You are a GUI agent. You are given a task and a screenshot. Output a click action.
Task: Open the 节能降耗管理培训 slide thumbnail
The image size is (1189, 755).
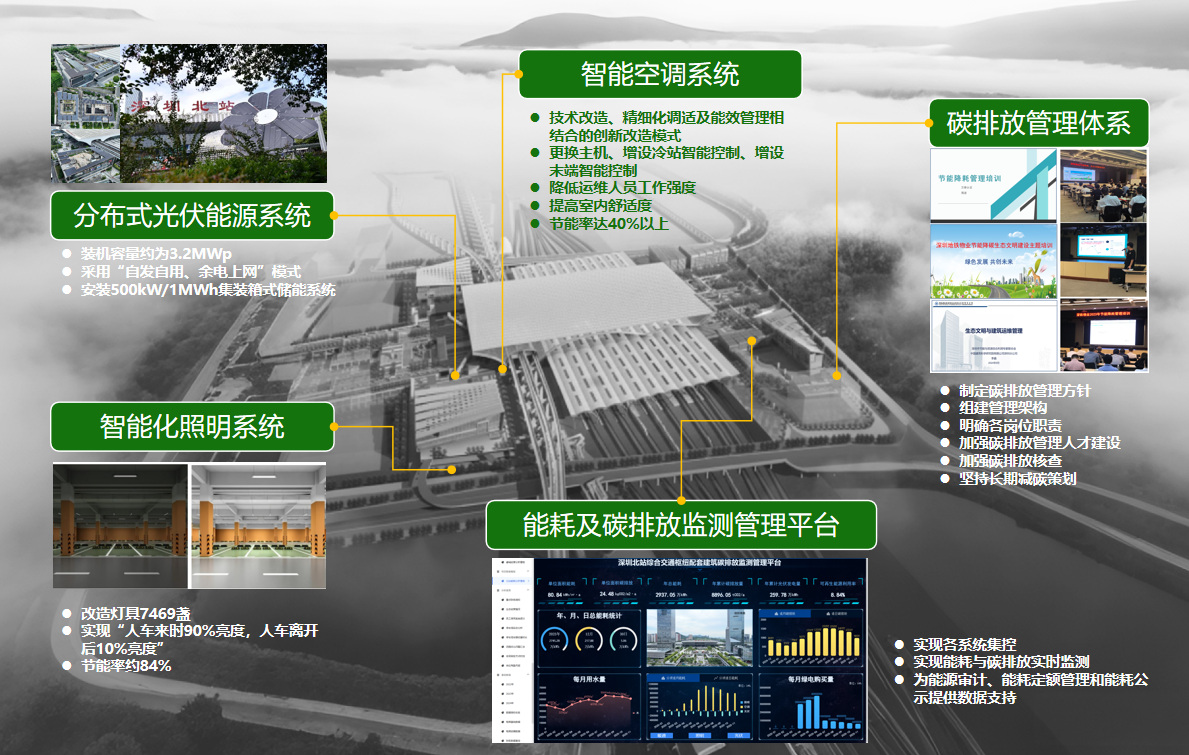coord(993,185)
